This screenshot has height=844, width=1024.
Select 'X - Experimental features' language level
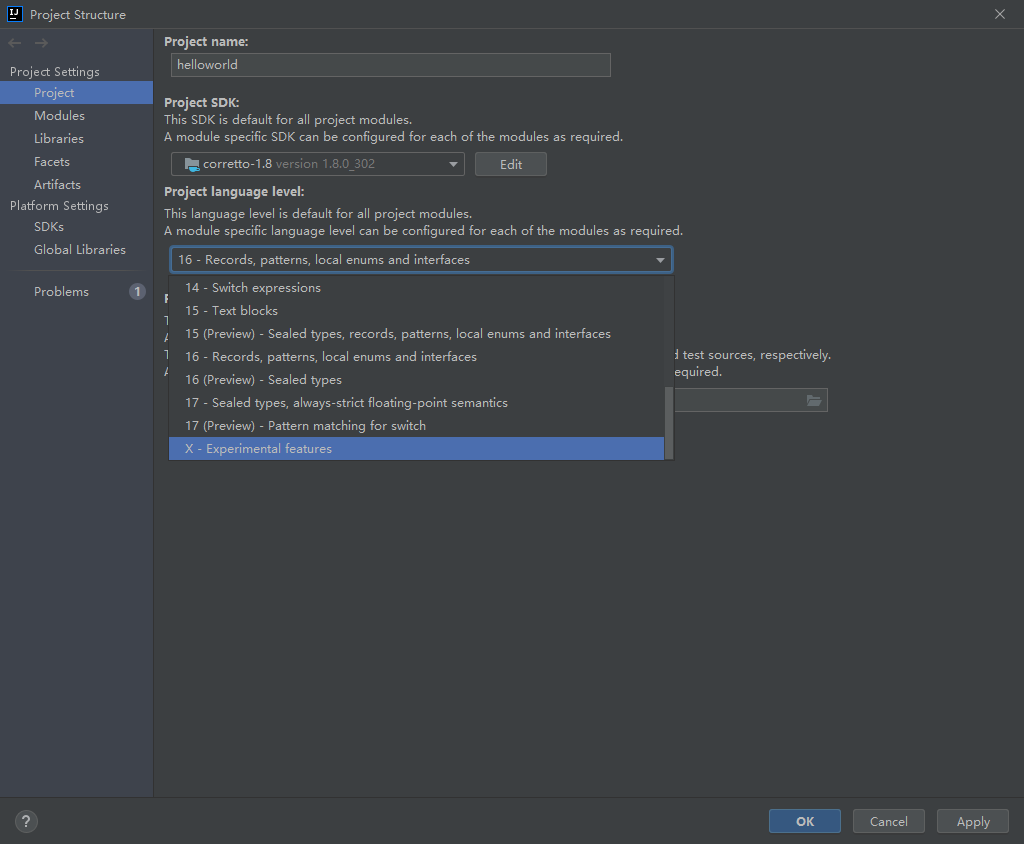pyautogui.click(x=258, y=449)
